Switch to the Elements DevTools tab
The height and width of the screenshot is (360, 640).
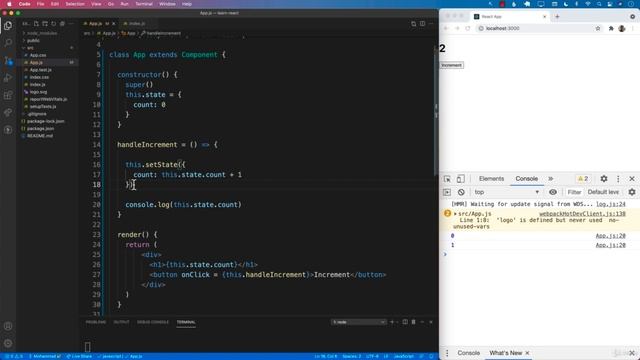pos(491,179)
